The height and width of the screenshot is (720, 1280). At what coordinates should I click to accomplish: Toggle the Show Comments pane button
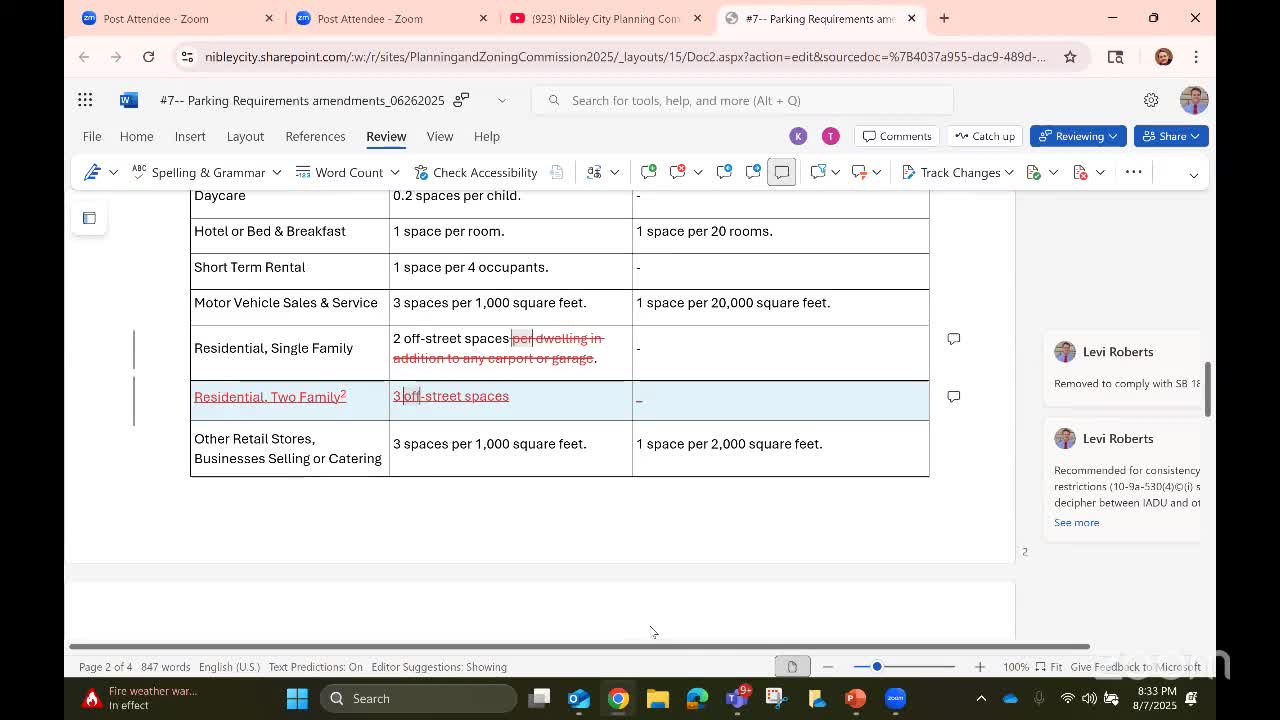(x=782, y=172)
